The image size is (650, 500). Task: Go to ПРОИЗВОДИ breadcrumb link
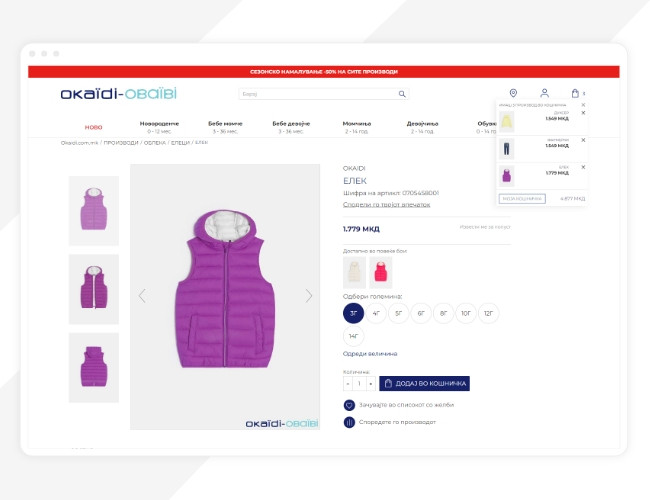click(x=121, y=143)
